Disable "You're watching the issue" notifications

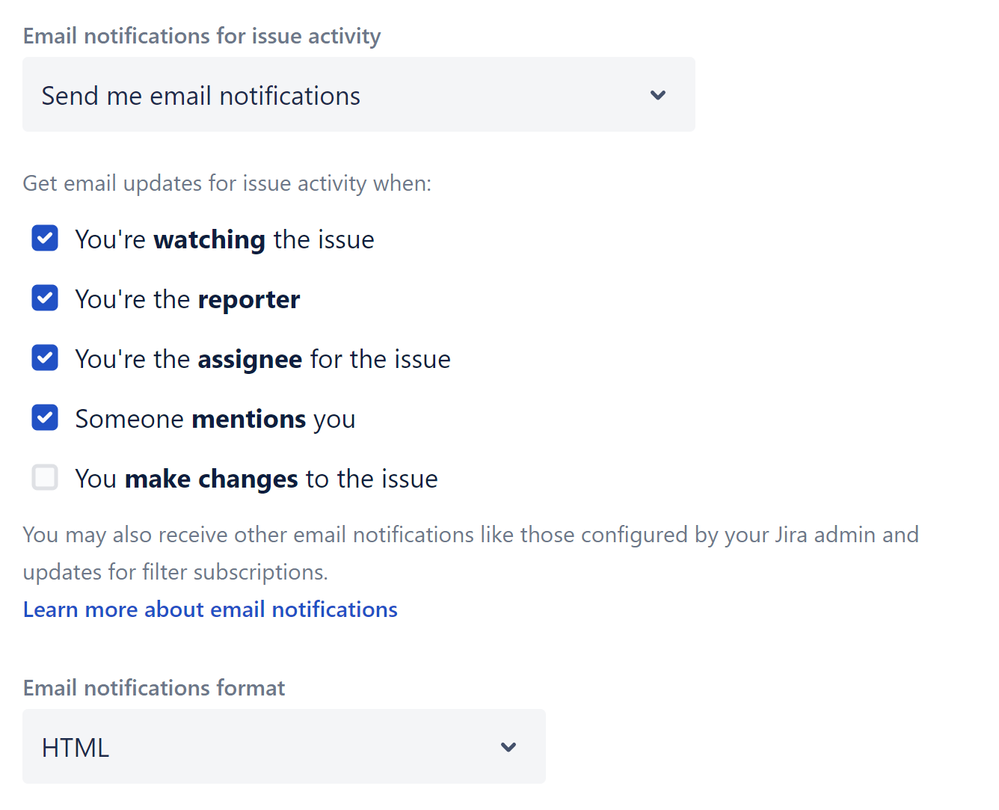44,238
